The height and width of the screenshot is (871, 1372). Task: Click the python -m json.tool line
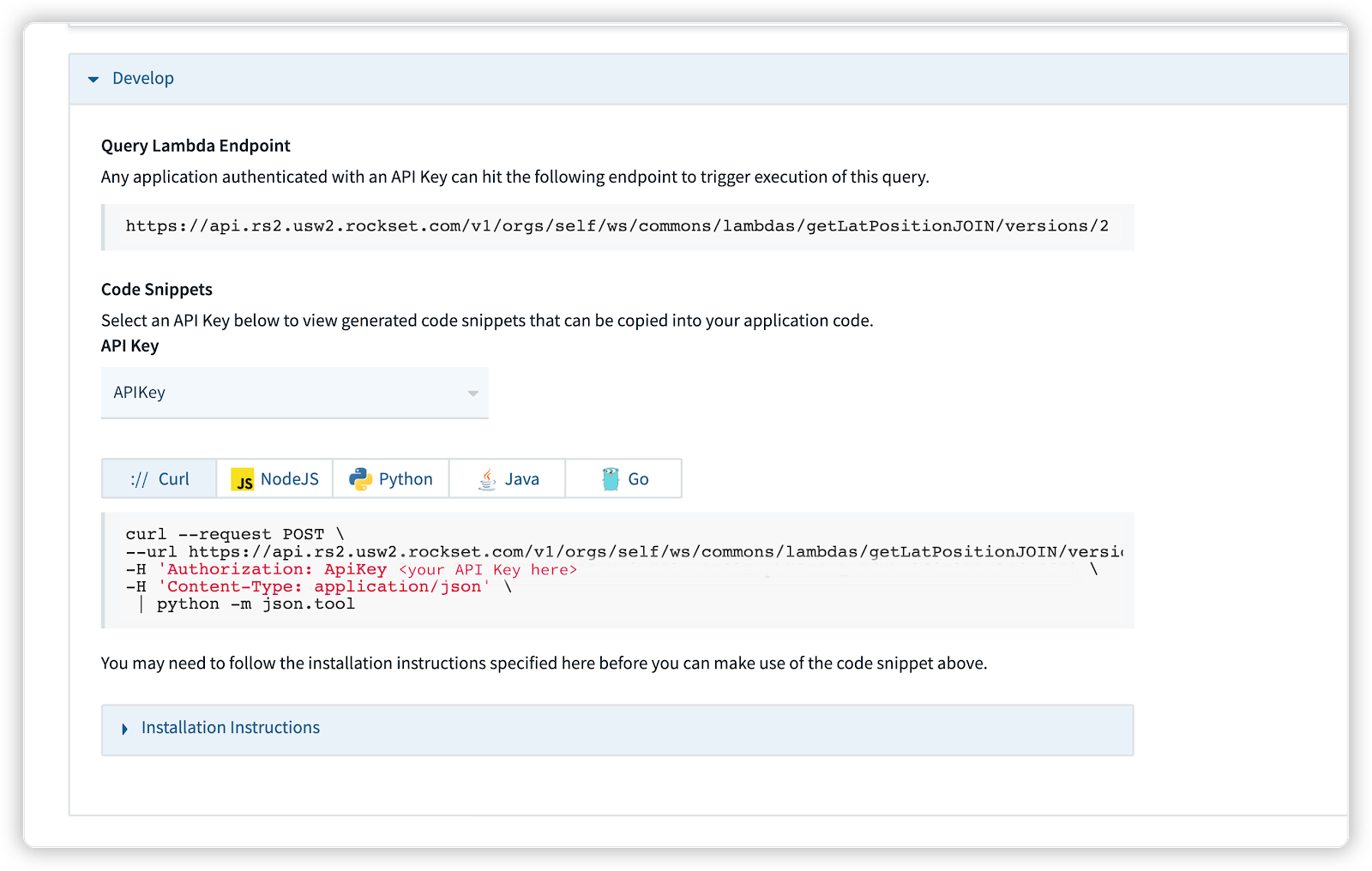255,604
